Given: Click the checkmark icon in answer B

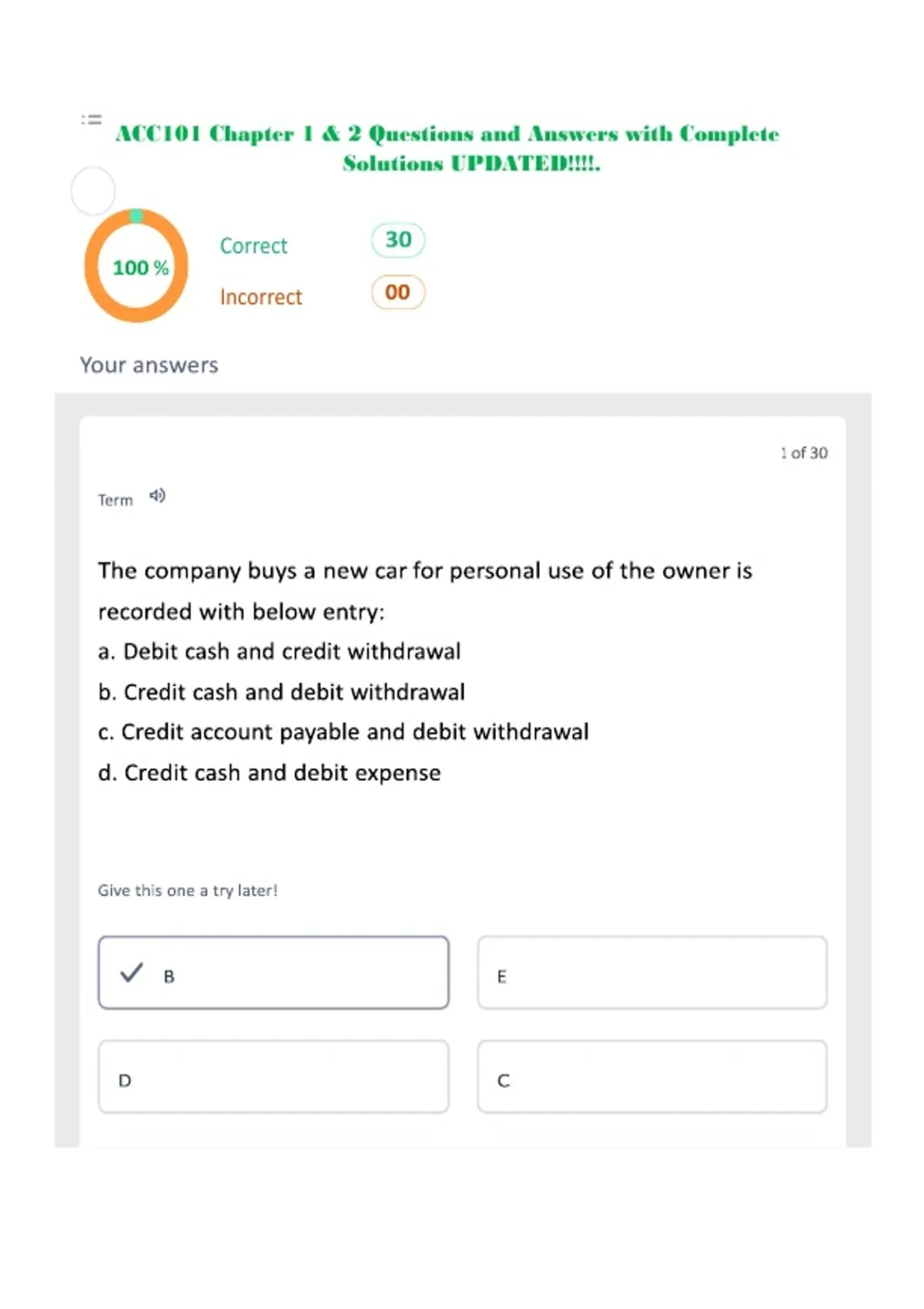Looking at the screenshot, I should pos(132,973).
